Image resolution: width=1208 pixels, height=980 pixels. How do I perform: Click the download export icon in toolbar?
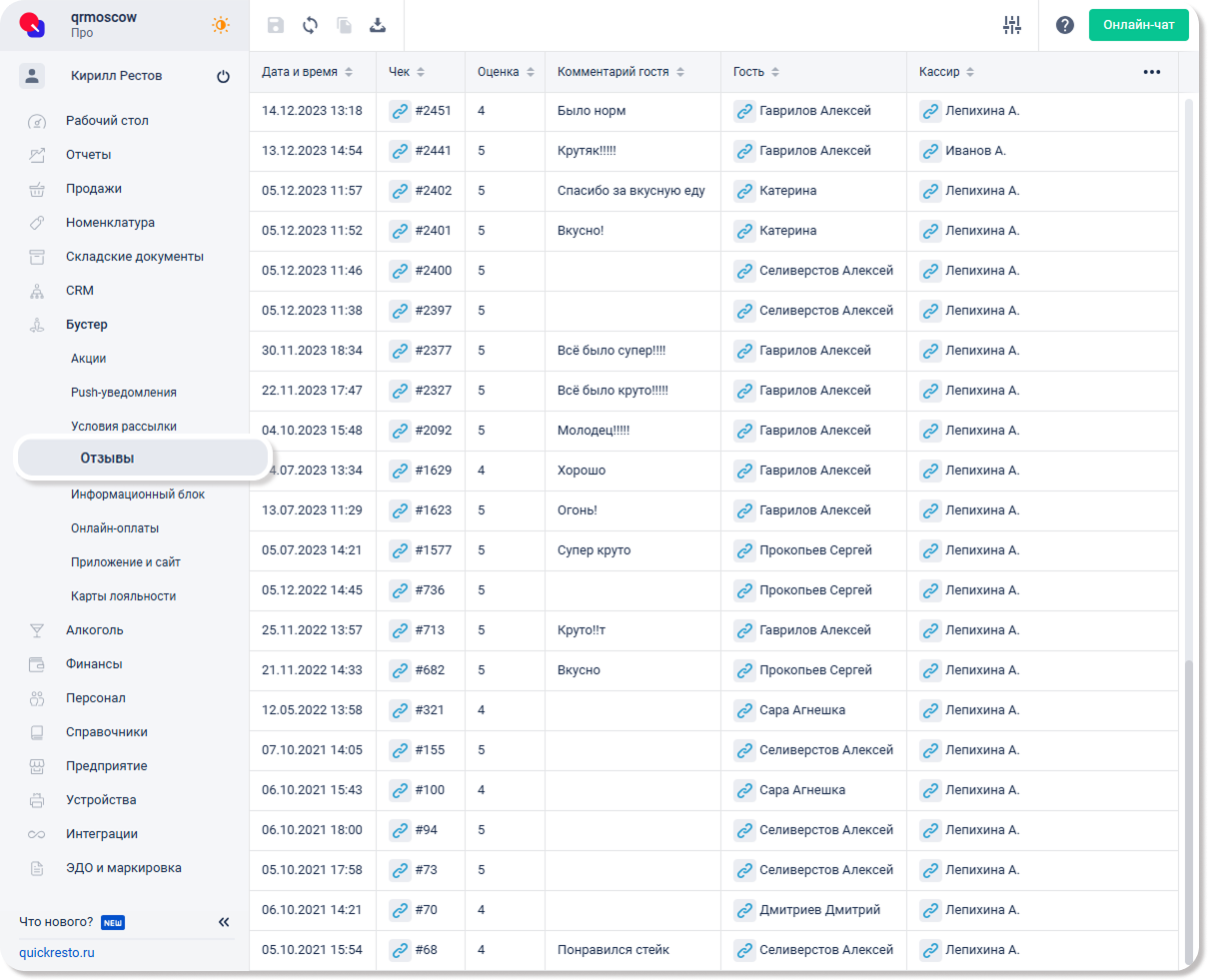point(378,25)
